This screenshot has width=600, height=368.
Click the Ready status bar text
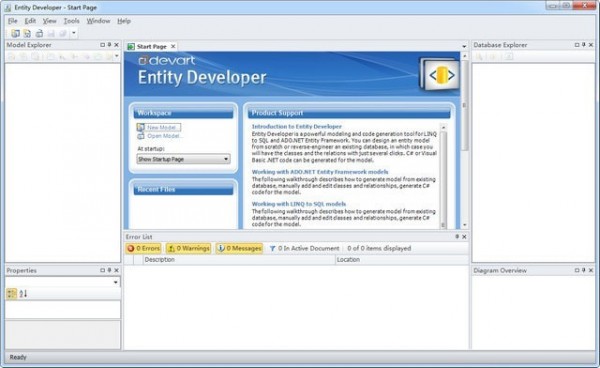[18, 357]
